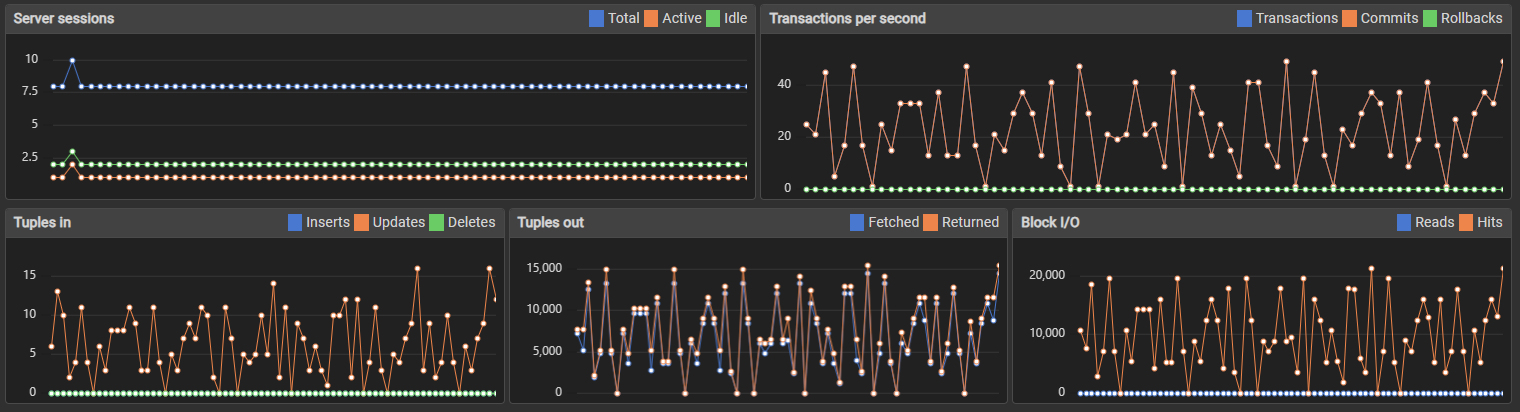Click the green Idle legend swatch

tap(713, 18)
